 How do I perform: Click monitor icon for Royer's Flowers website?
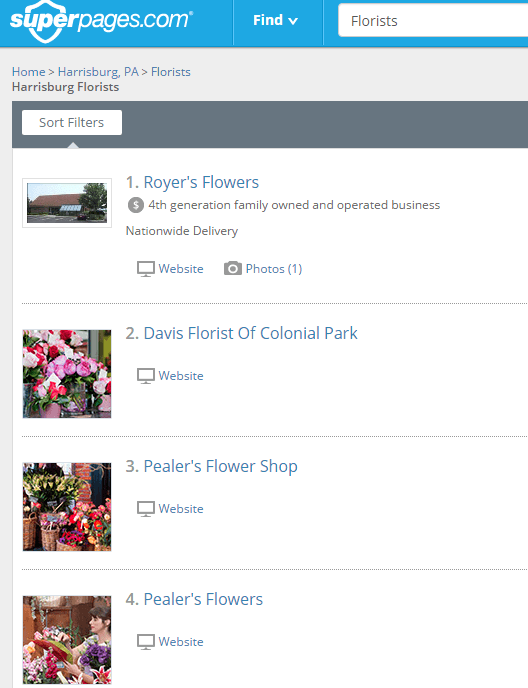[146, 269]
